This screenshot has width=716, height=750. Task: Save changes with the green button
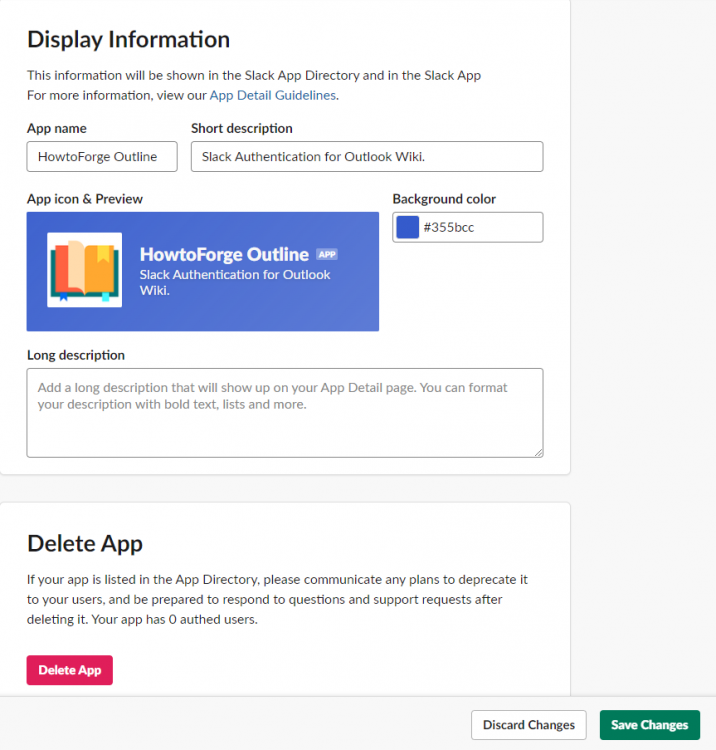[650, 725]
